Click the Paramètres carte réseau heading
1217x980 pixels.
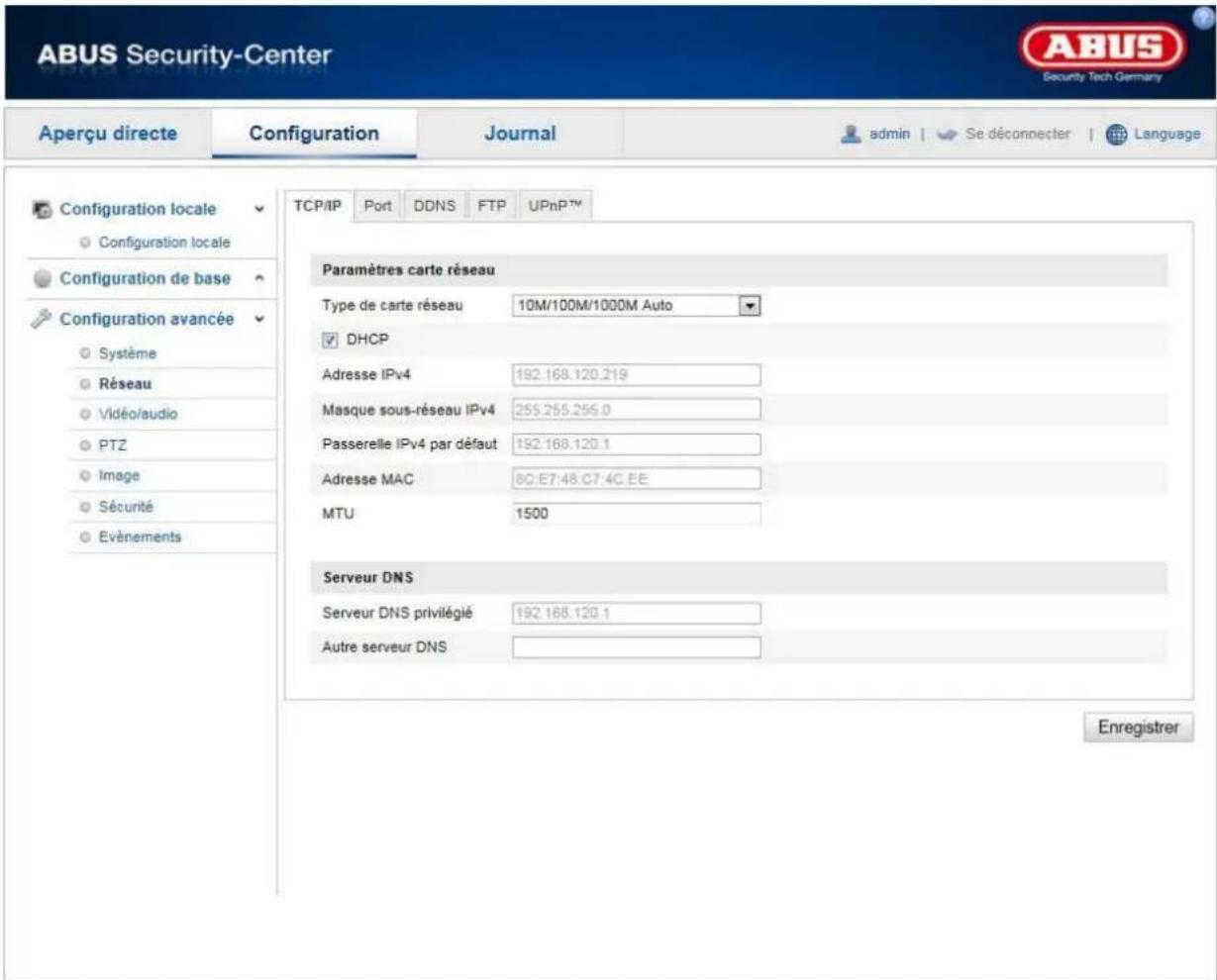[x=408, y=270]
